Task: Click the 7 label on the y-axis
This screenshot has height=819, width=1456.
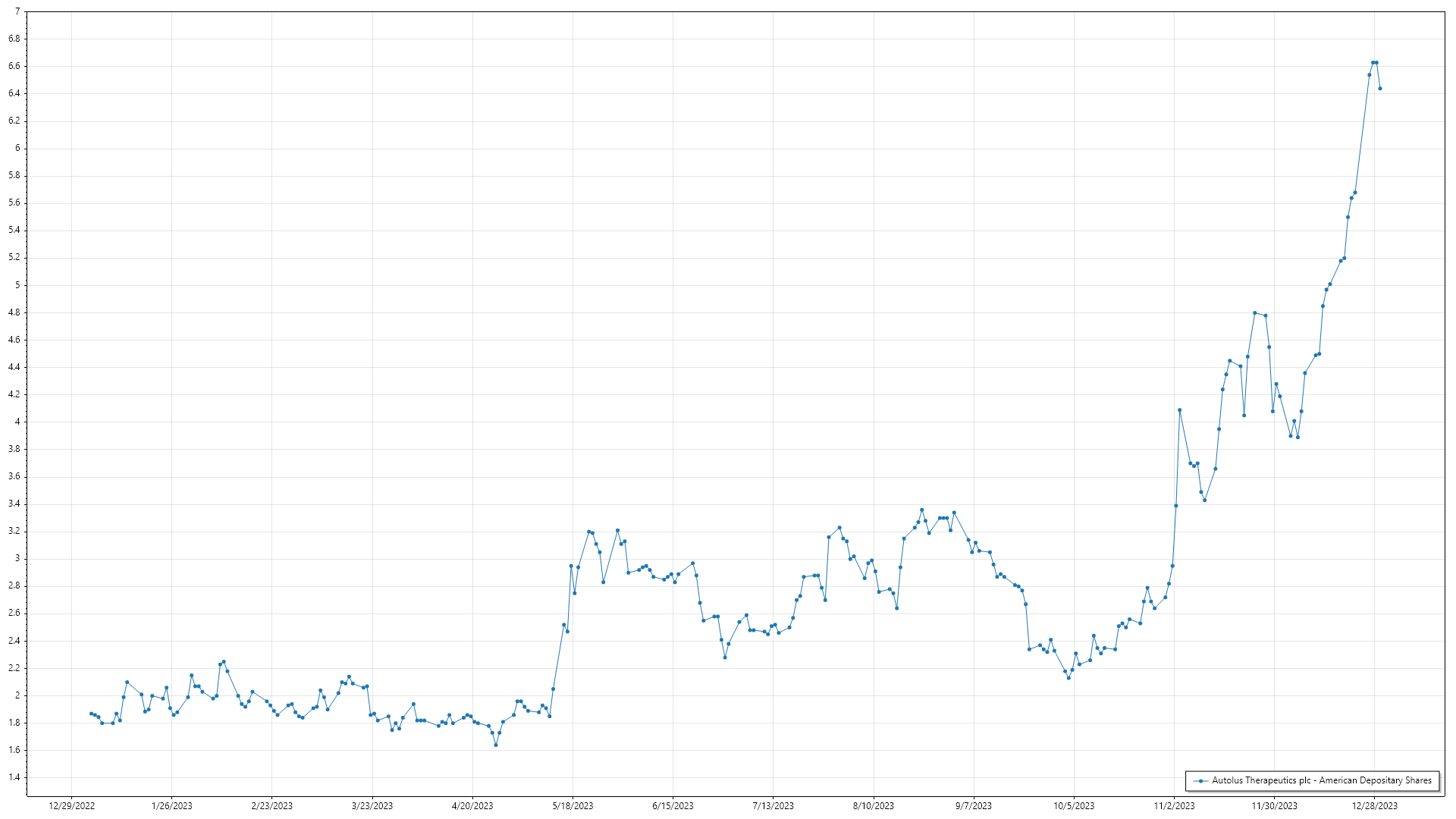Action: tap(17, 12)
